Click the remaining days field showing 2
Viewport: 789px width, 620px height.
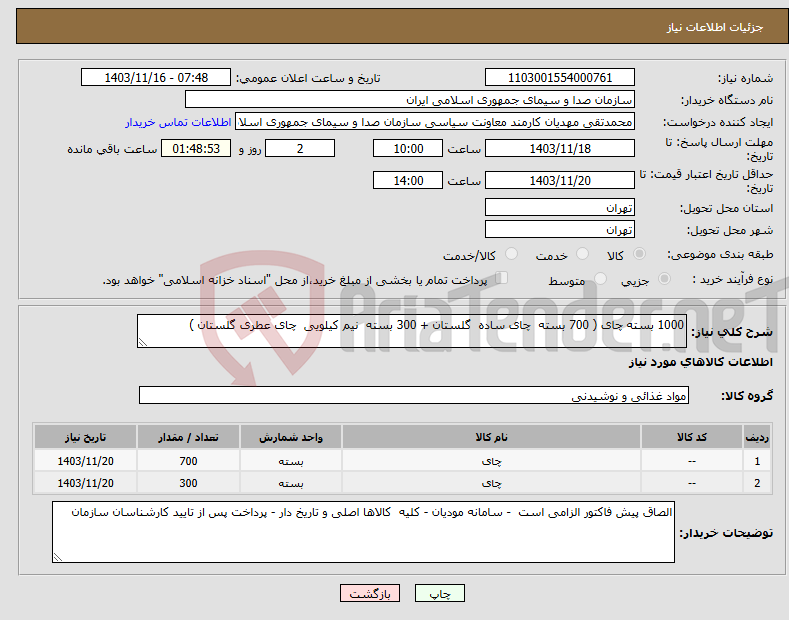[x=300, y=148]
